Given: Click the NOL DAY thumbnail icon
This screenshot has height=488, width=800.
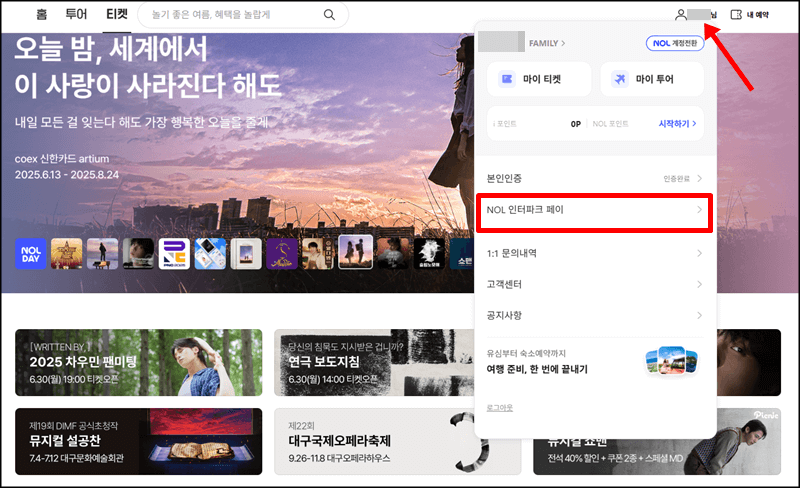Looking at the screenshot, I should tap(31, 254).
